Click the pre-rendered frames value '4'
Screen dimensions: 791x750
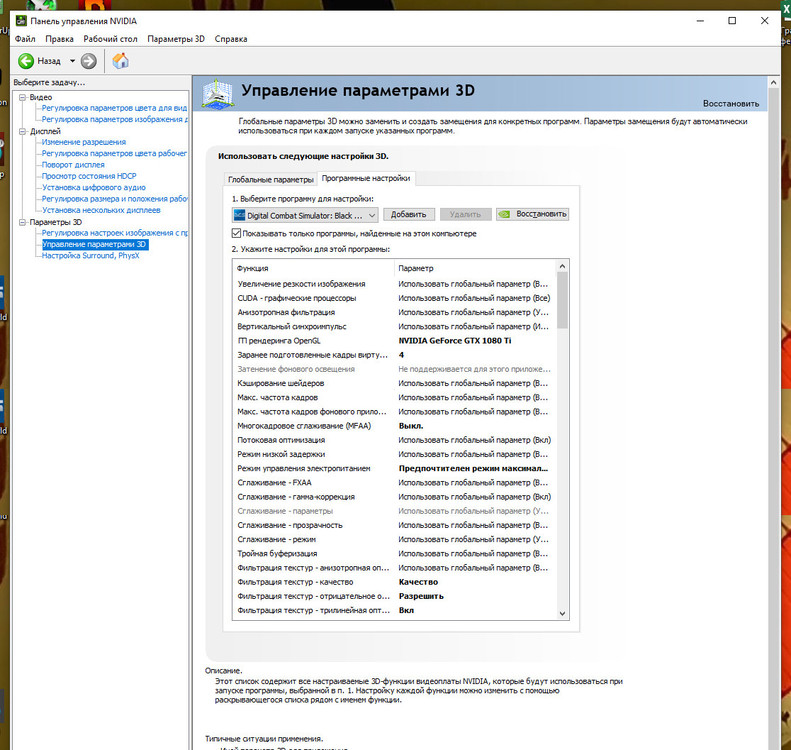pyautogui.click(x=402, y=355)
